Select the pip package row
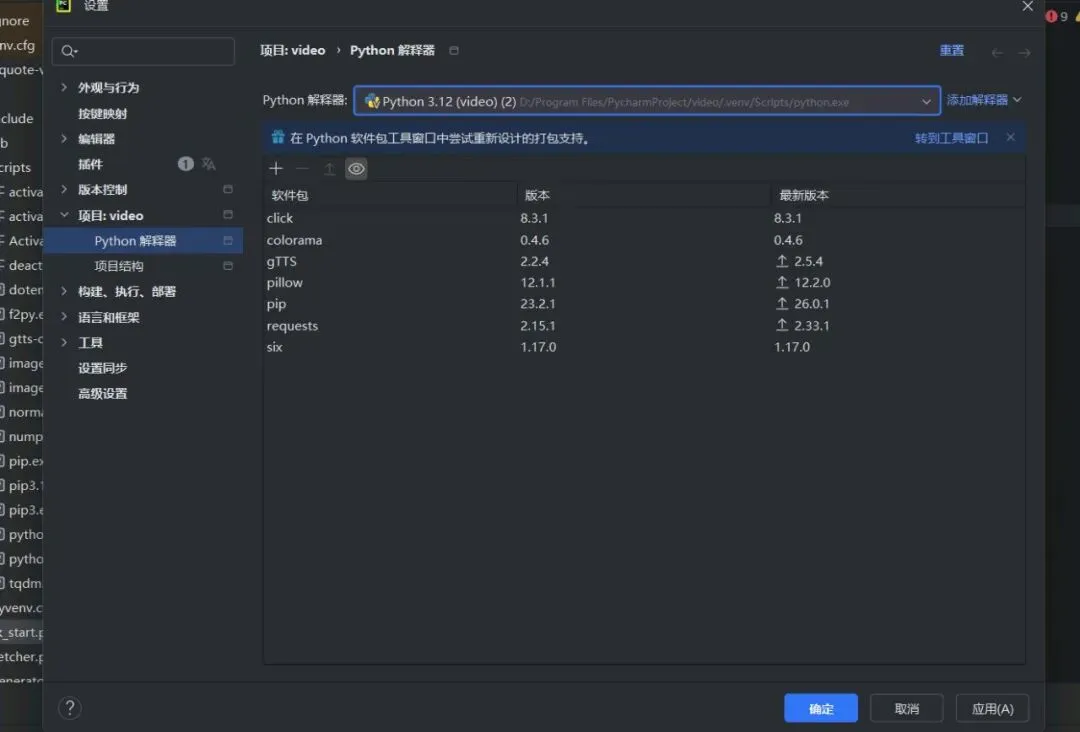Image resolution: width=1080 pixels, height=732 pixels. (x=644, y=304)
